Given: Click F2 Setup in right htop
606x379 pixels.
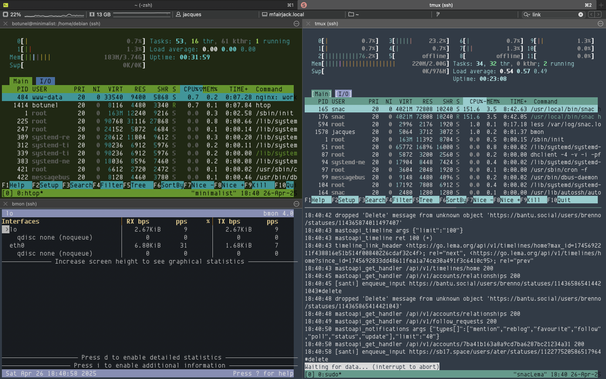Looking at the screenshot, I should (x=345, y=200).
